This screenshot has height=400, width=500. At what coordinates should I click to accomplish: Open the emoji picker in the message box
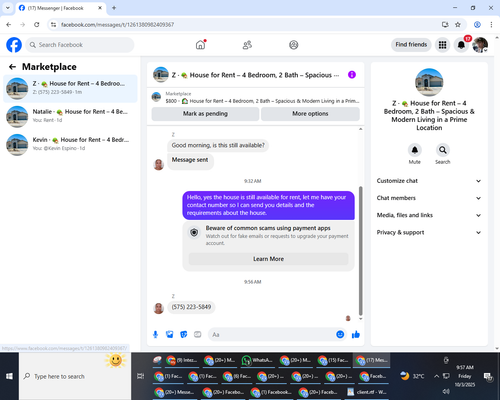[340, 334]
